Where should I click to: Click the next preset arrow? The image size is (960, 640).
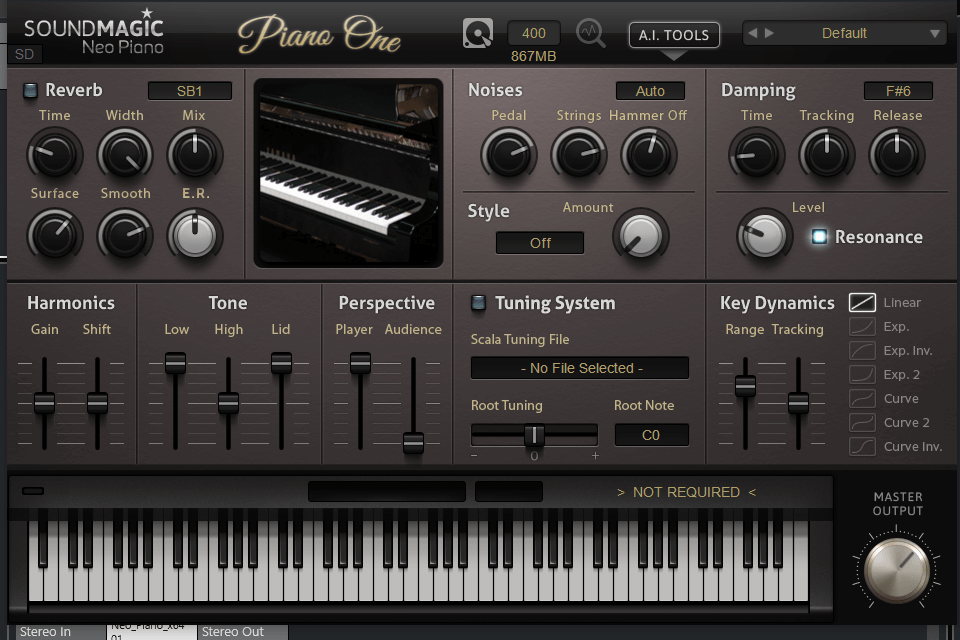[x=769, y=33]
